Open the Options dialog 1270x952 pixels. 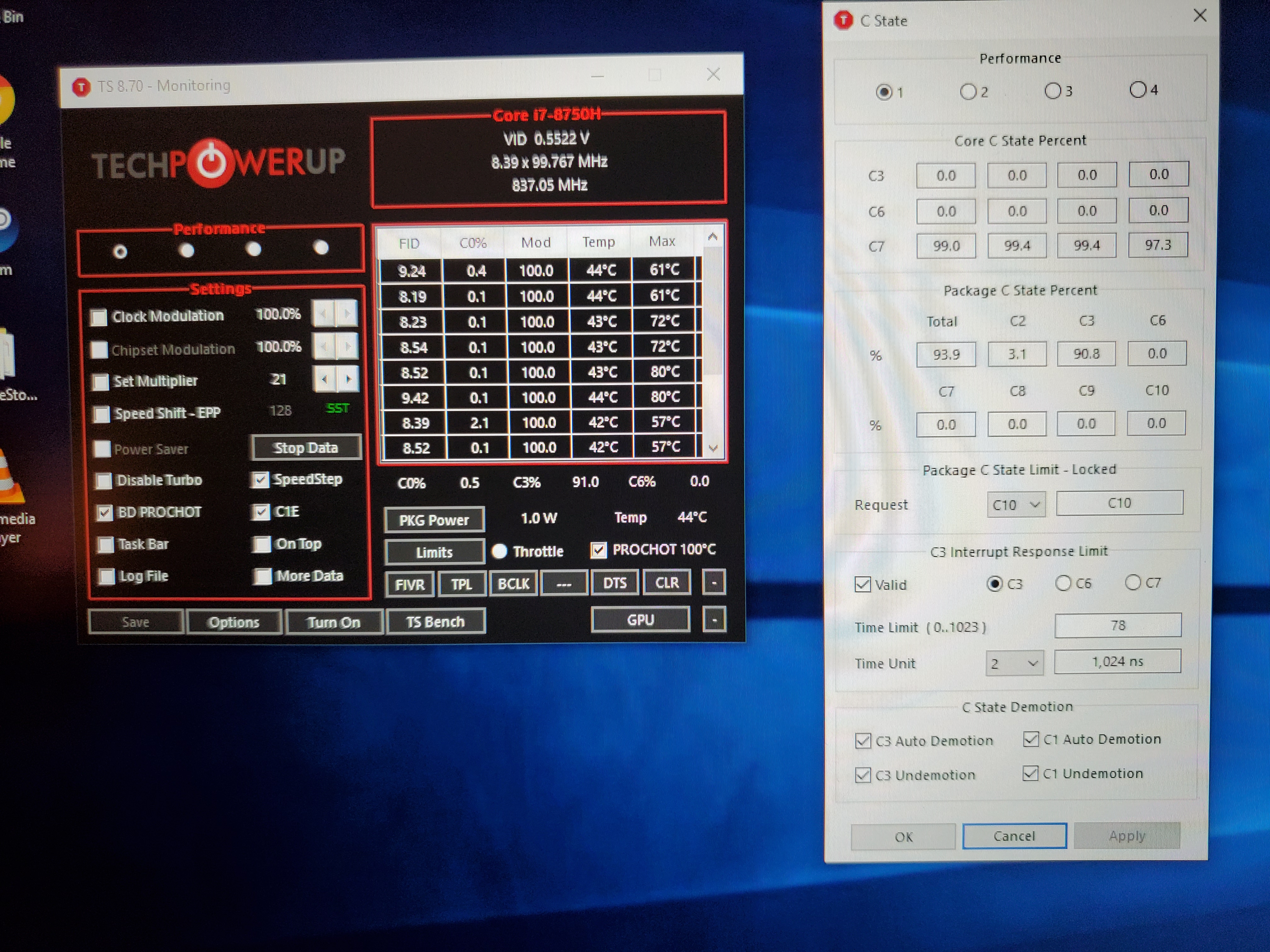pos(234,622)
